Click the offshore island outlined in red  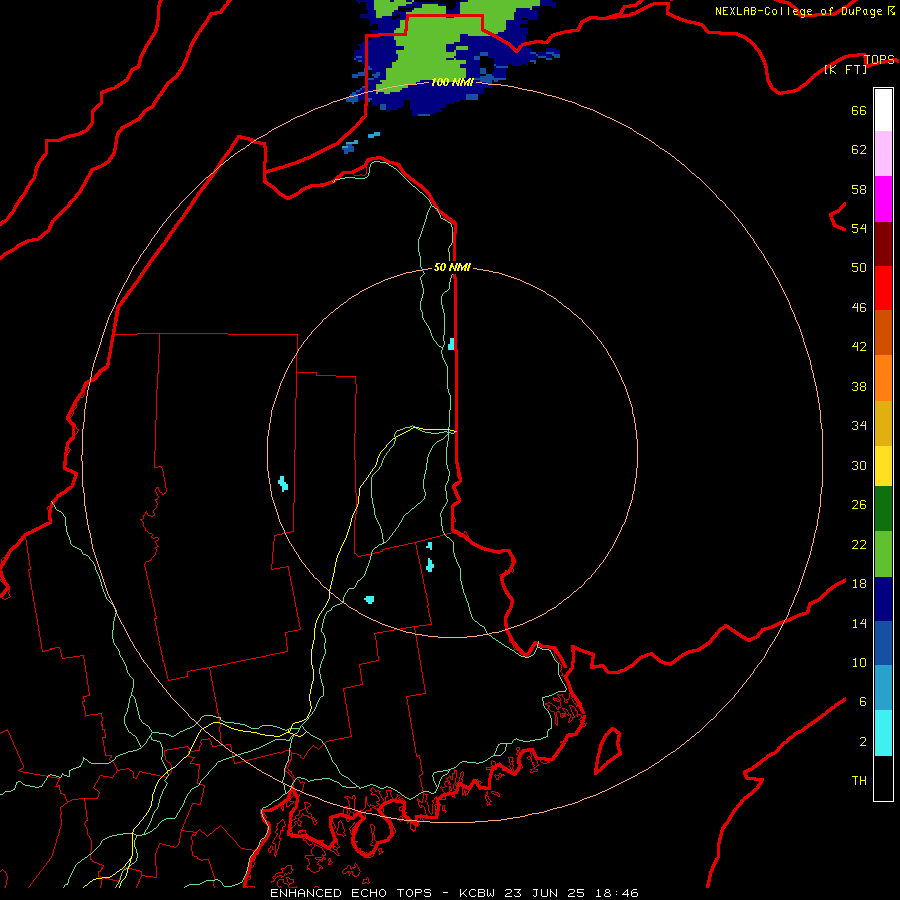[608, 750]
